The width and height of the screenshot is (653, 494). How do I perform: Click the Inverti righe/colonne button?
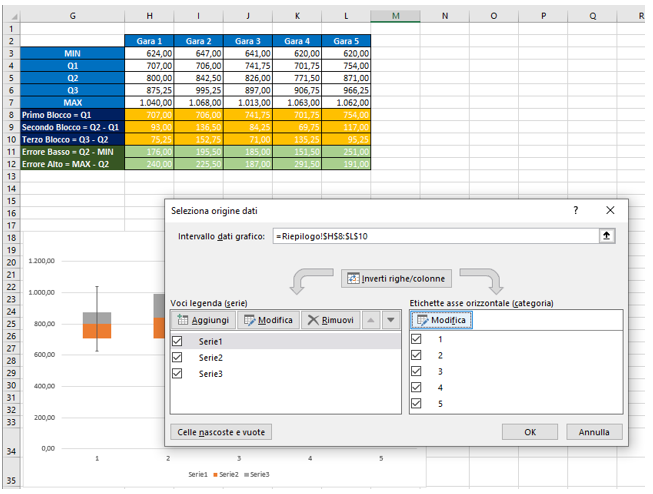tap(396, 278)
